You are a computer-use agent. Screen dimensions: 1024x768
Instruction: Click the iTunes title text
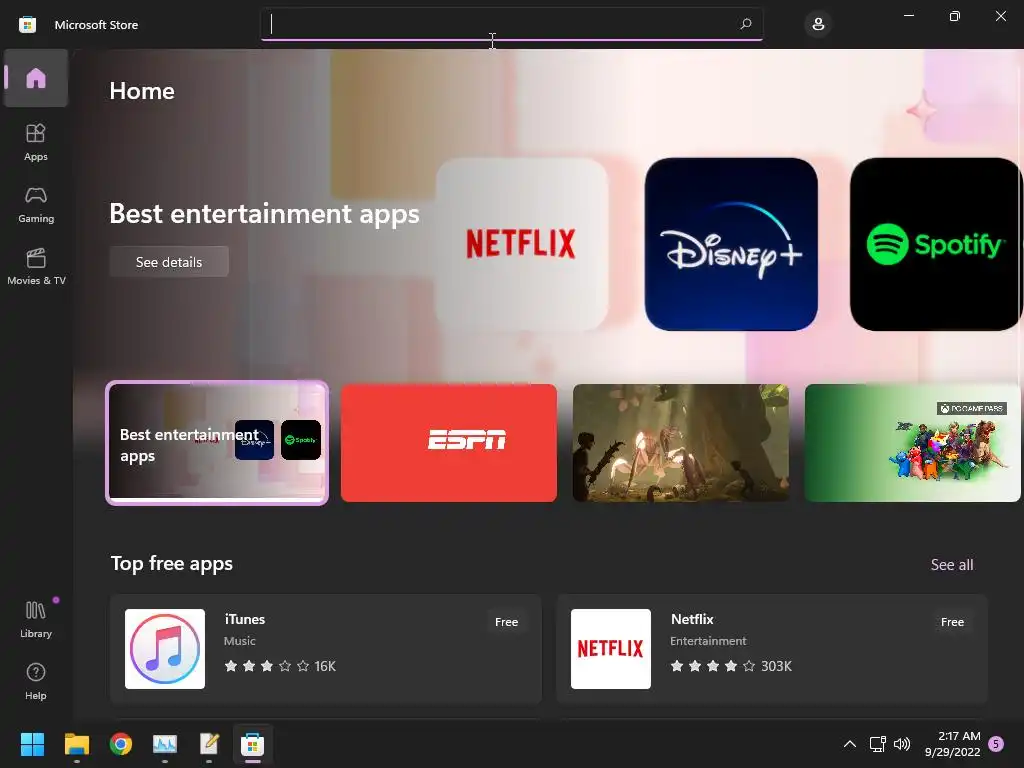coord(245,619)
